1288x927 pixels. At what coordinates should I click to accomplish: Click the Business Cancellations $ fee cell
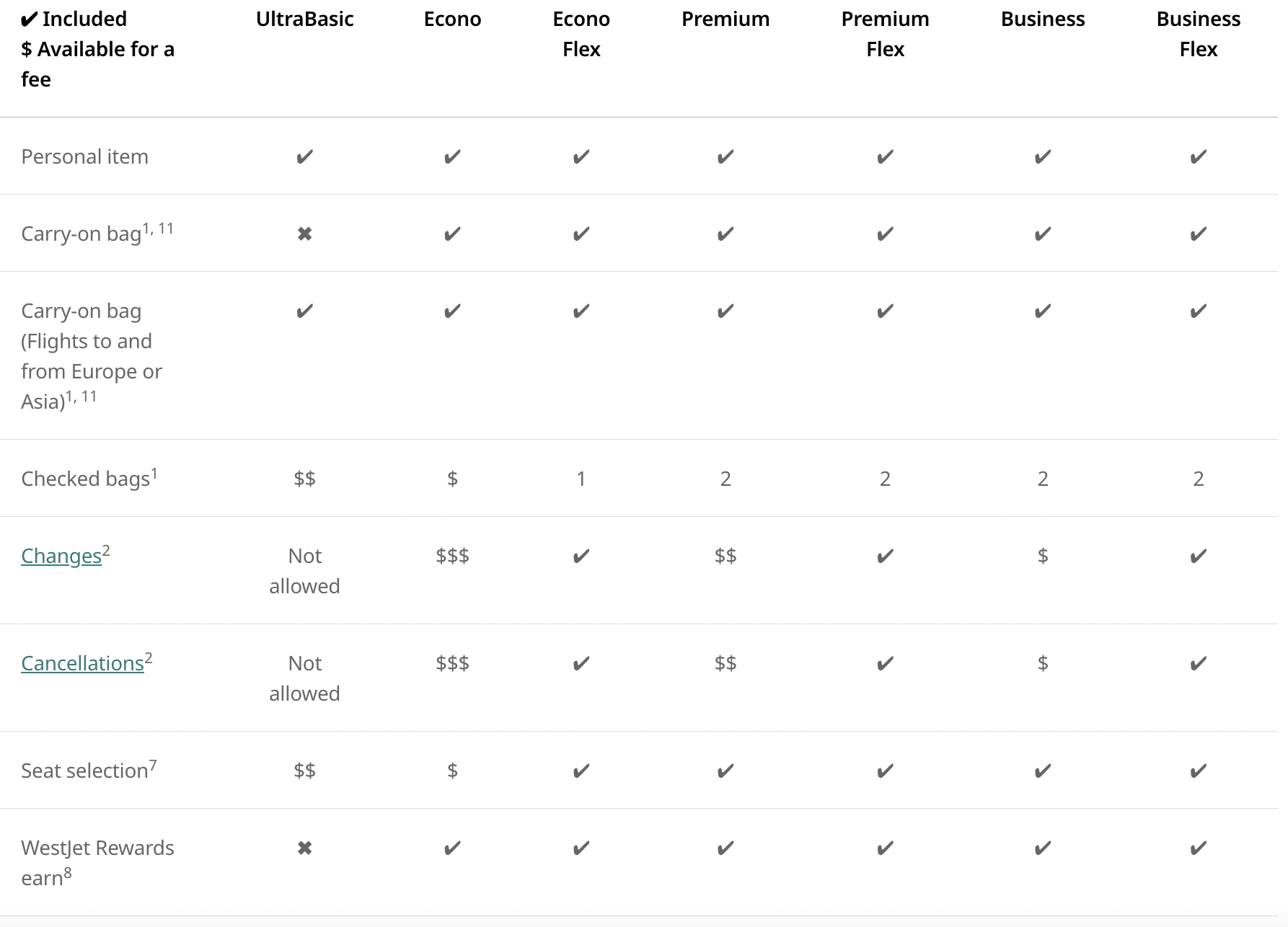click(1042, 664)
